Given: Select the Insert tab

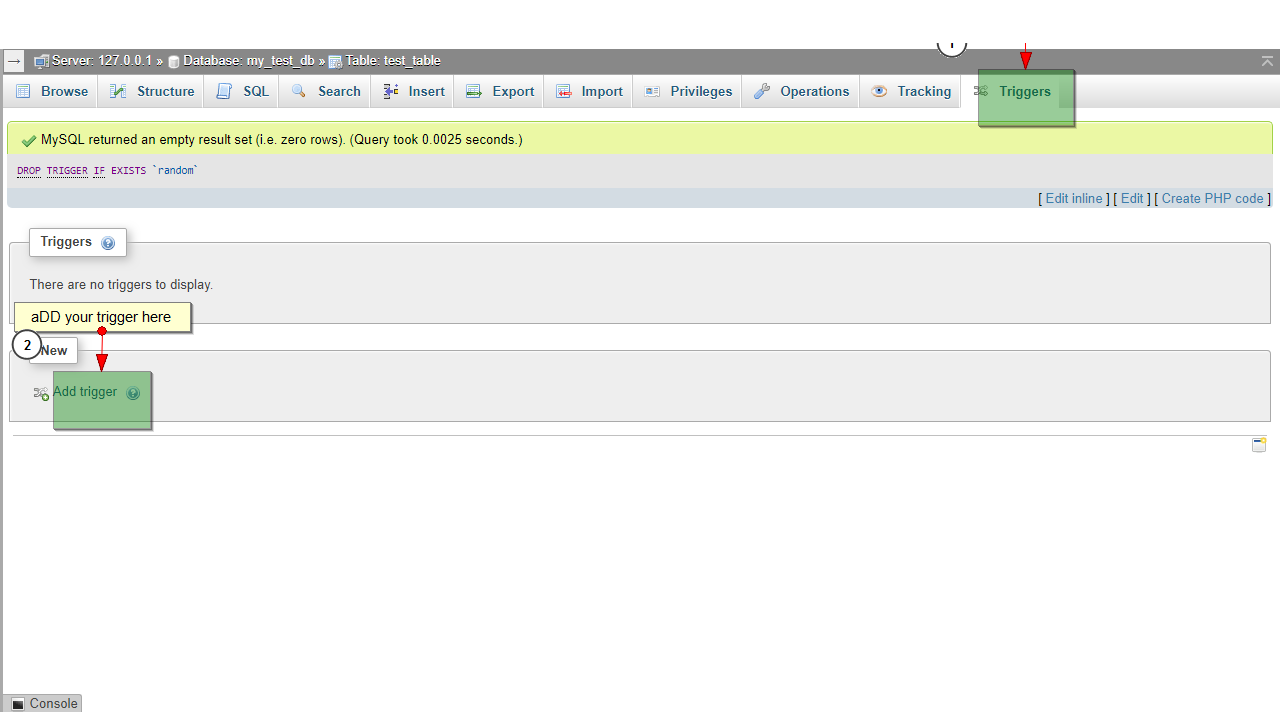Looking at the screenshot, I should (414, 91).
